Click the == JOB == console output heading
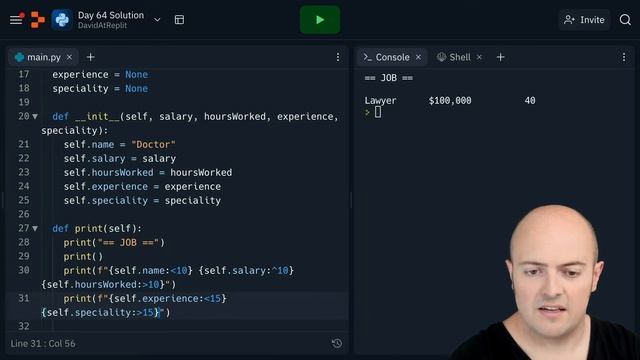640x360 pixels. pyautogui.click(x=389, y=78)
